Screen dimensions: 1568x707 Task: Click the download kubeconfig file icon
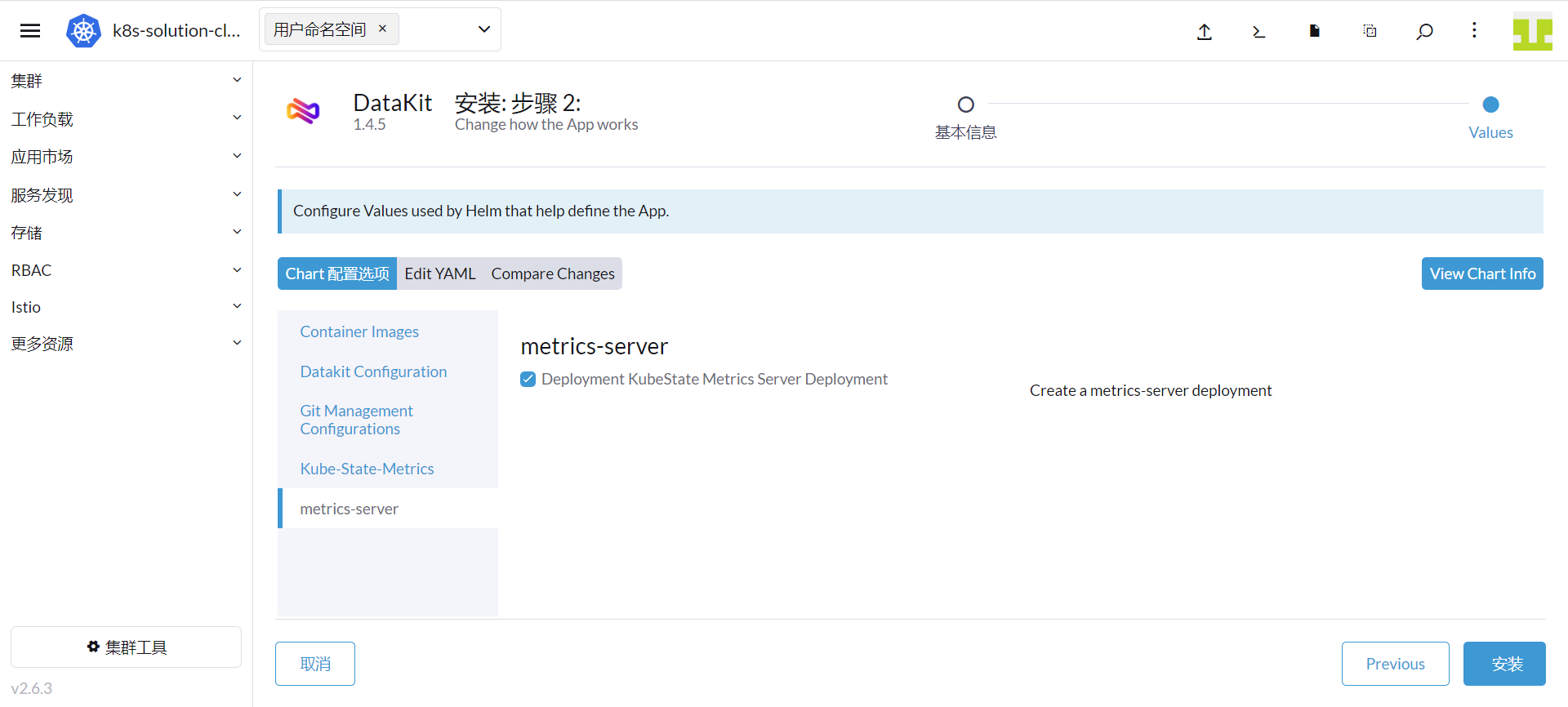[x=1314, y=31]
